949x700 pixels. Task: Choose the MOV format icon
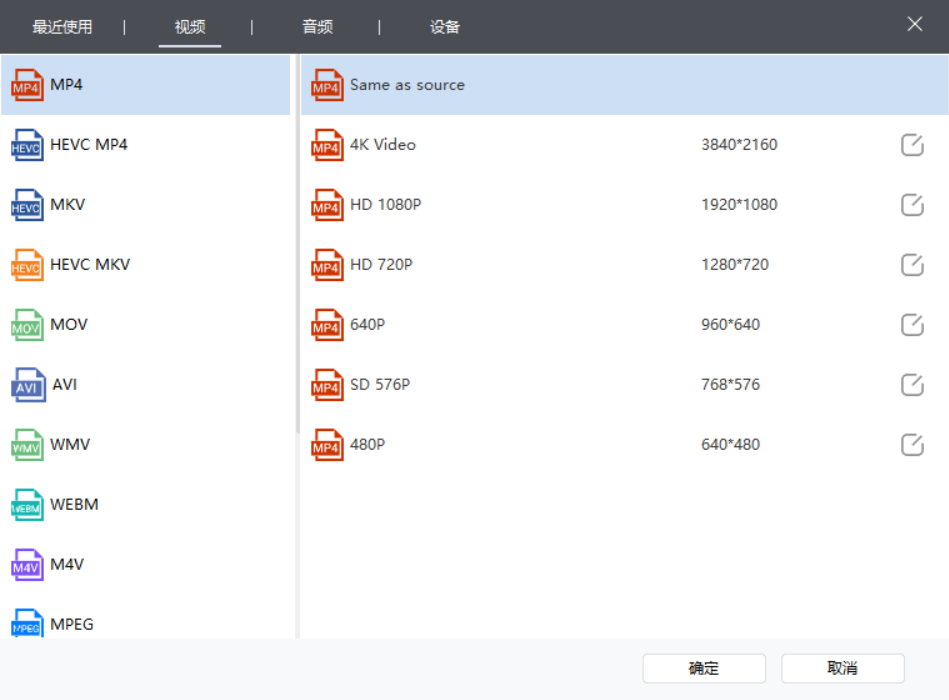pyautogui.click(x=29, y=324)
